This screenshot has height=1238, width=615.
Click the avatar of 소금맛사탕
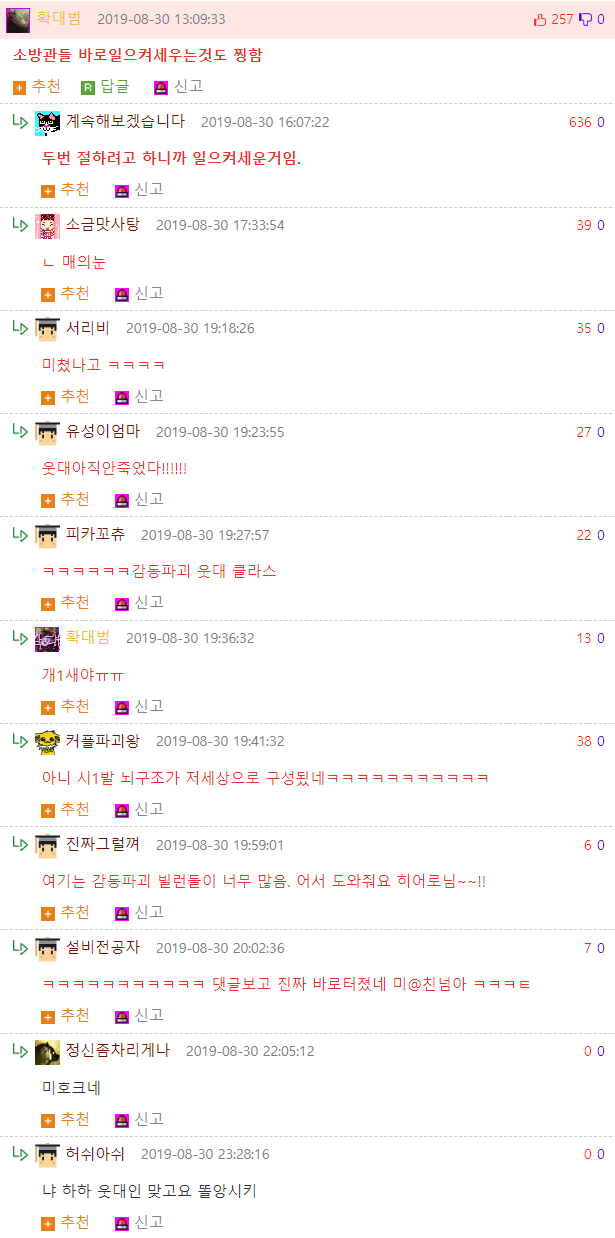pos(47,226)
